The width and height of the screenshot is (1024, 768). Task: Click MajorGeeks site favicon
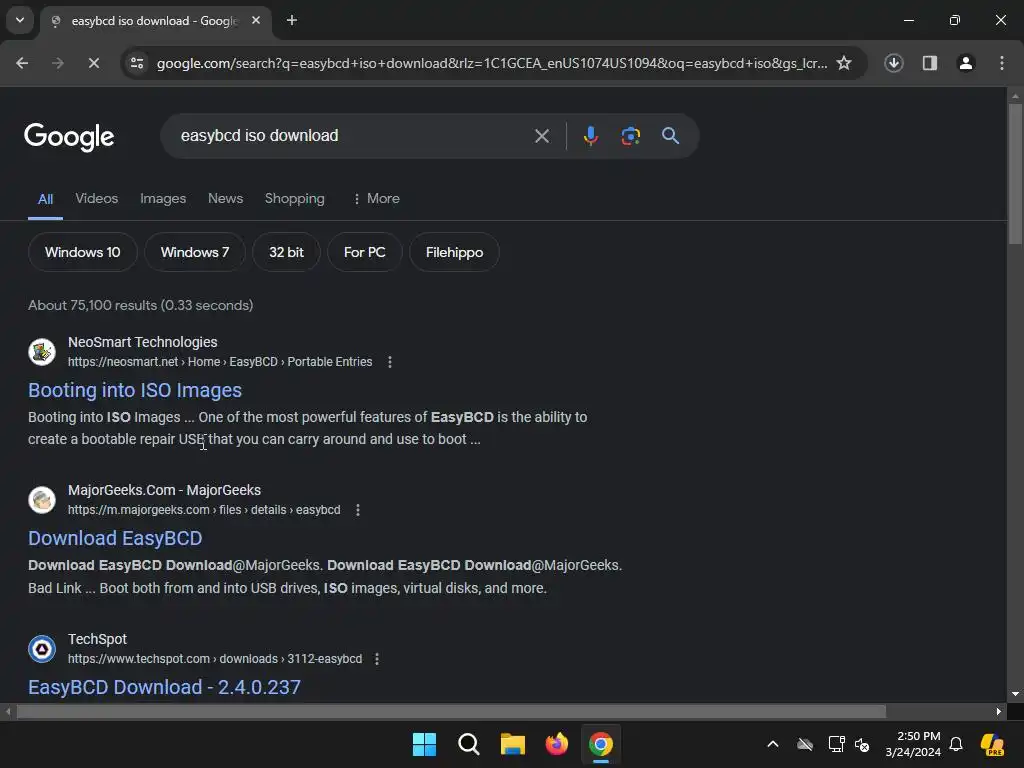click(42, 500)
